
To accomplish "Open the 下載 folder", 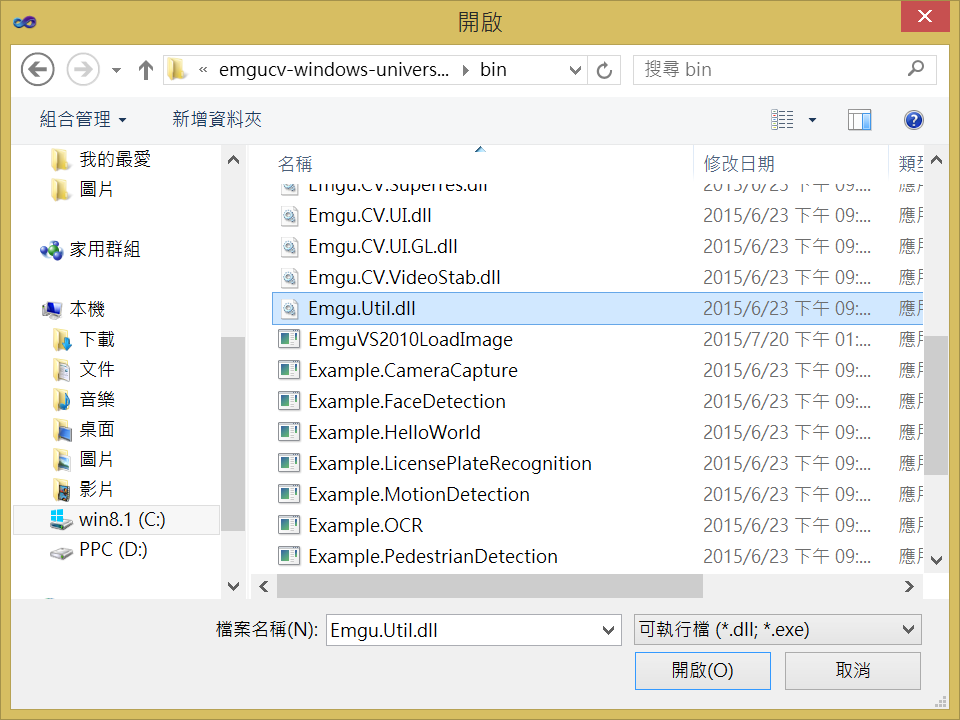I will pos(97,339).
